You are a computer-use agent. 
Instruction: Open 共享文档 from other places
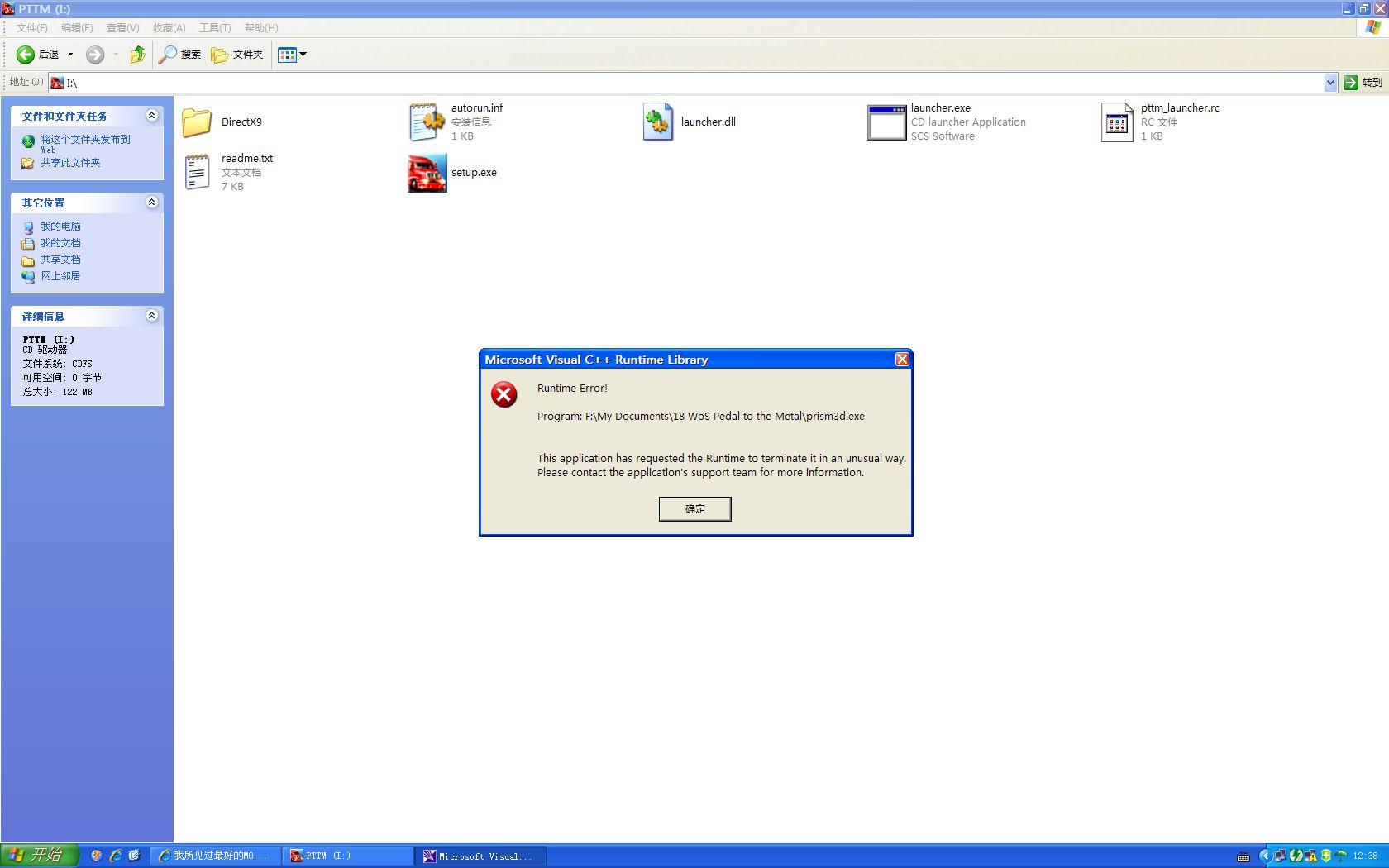click(60, 260)
